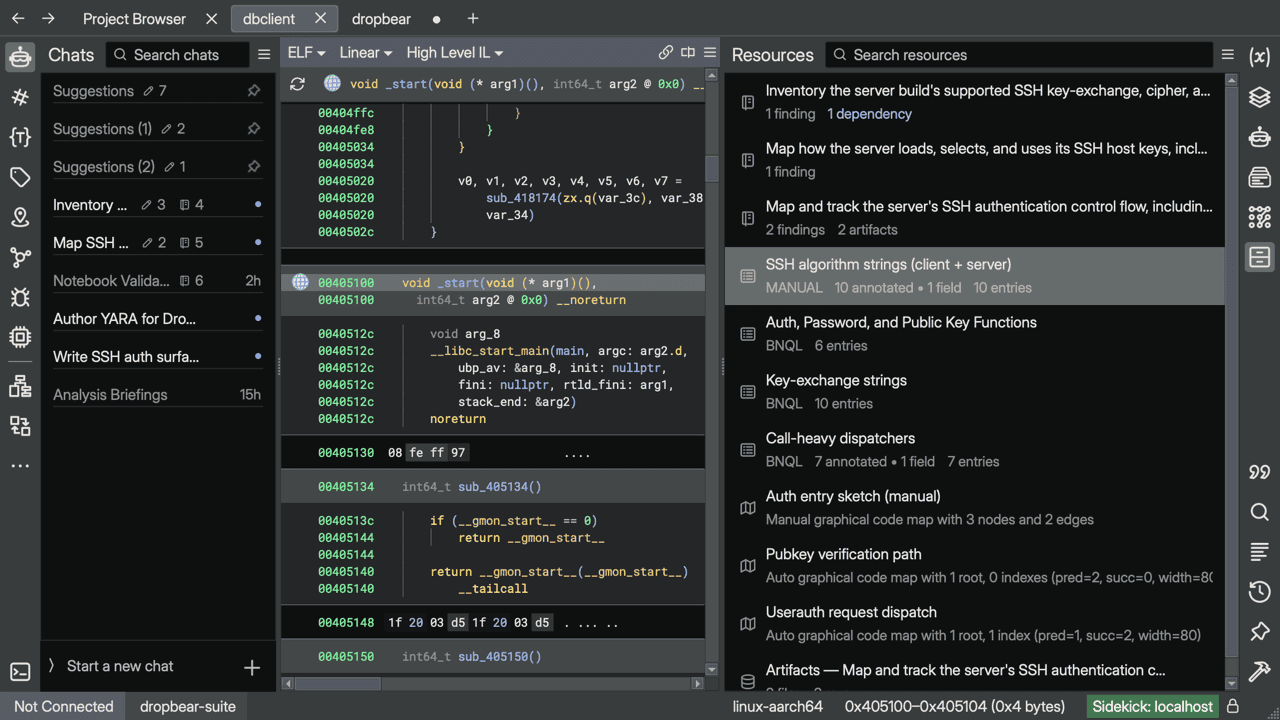Open the magnifier search icon in right sidebar
The width and height of the screenshot is (1280, 720).
(1260, 512)
